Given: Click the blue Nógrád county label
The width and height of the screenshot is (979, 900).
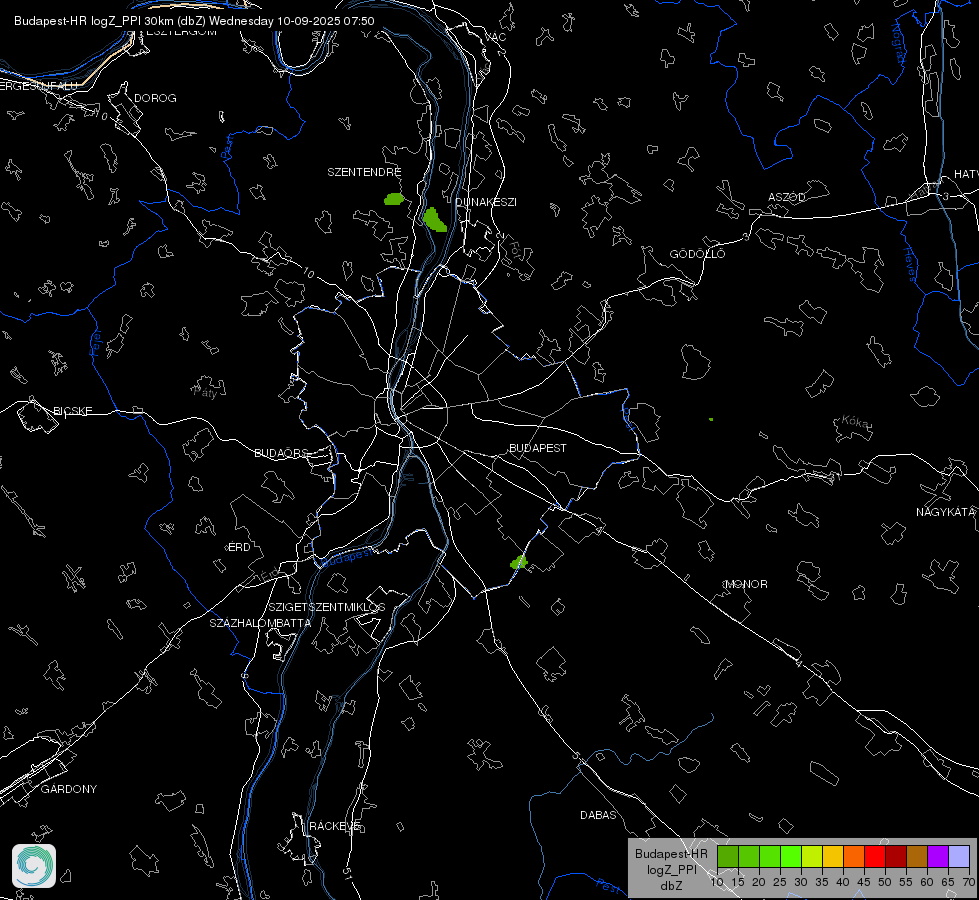Looking at the screenshot, I should tap(898, 42).
